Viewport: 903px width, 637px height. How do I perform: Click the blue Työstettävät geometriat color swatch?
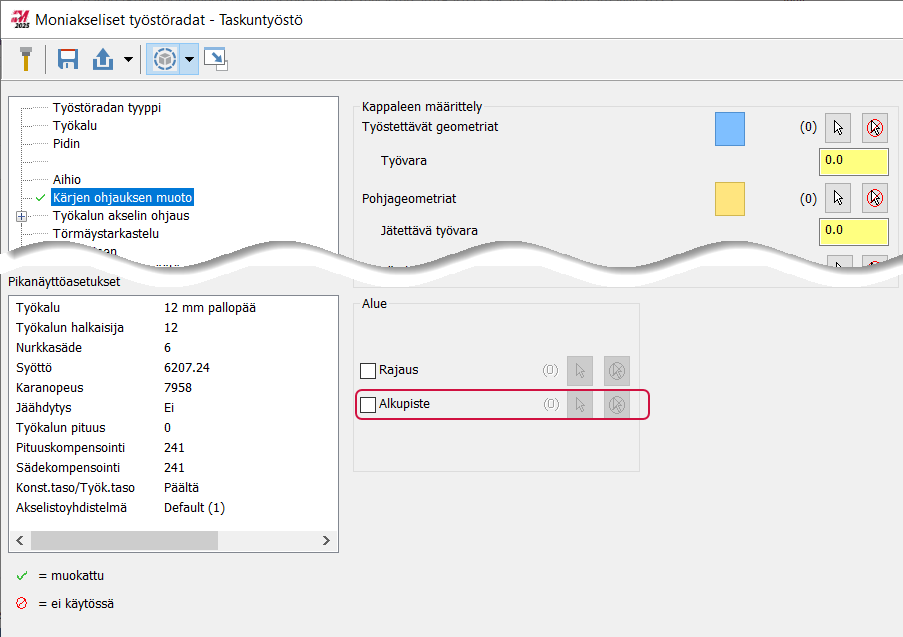(x=730, y=129)
